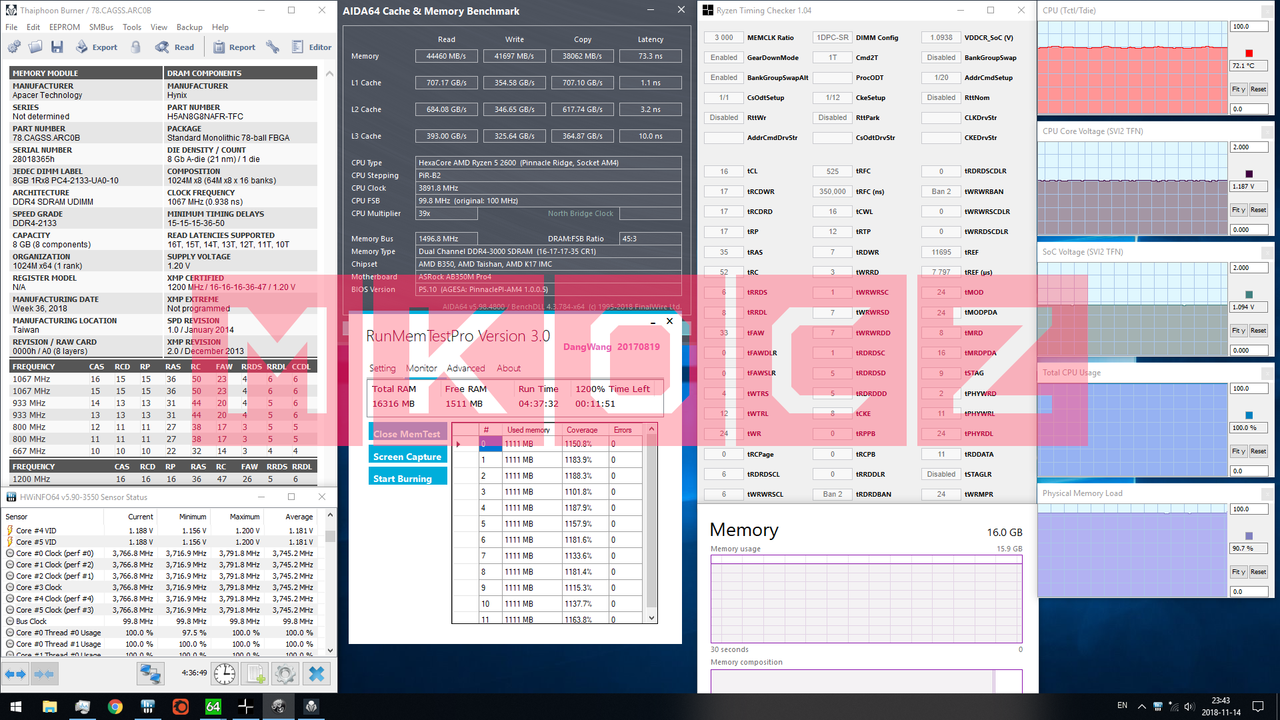Open the EEPROM menu

click(66, 27)
